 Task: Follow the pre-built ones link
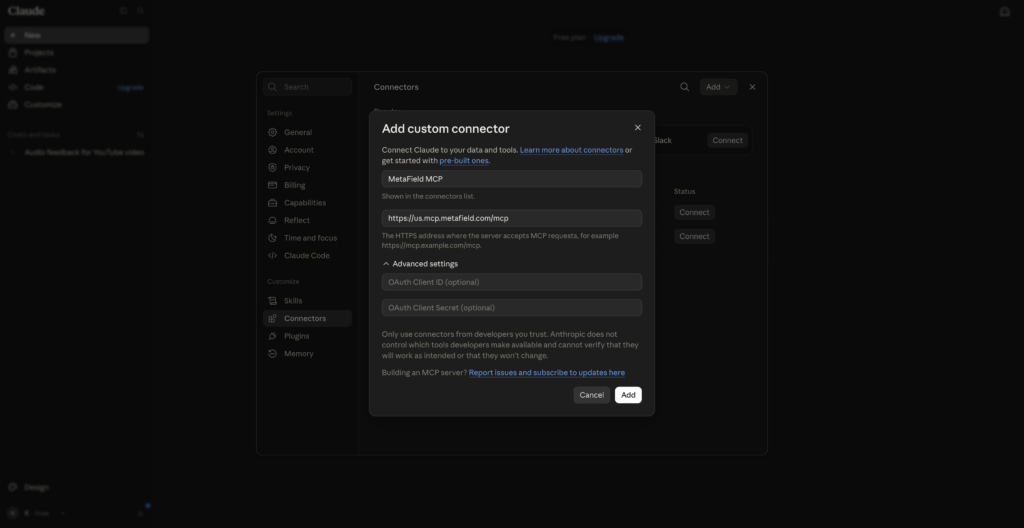(x=464, y=160)
